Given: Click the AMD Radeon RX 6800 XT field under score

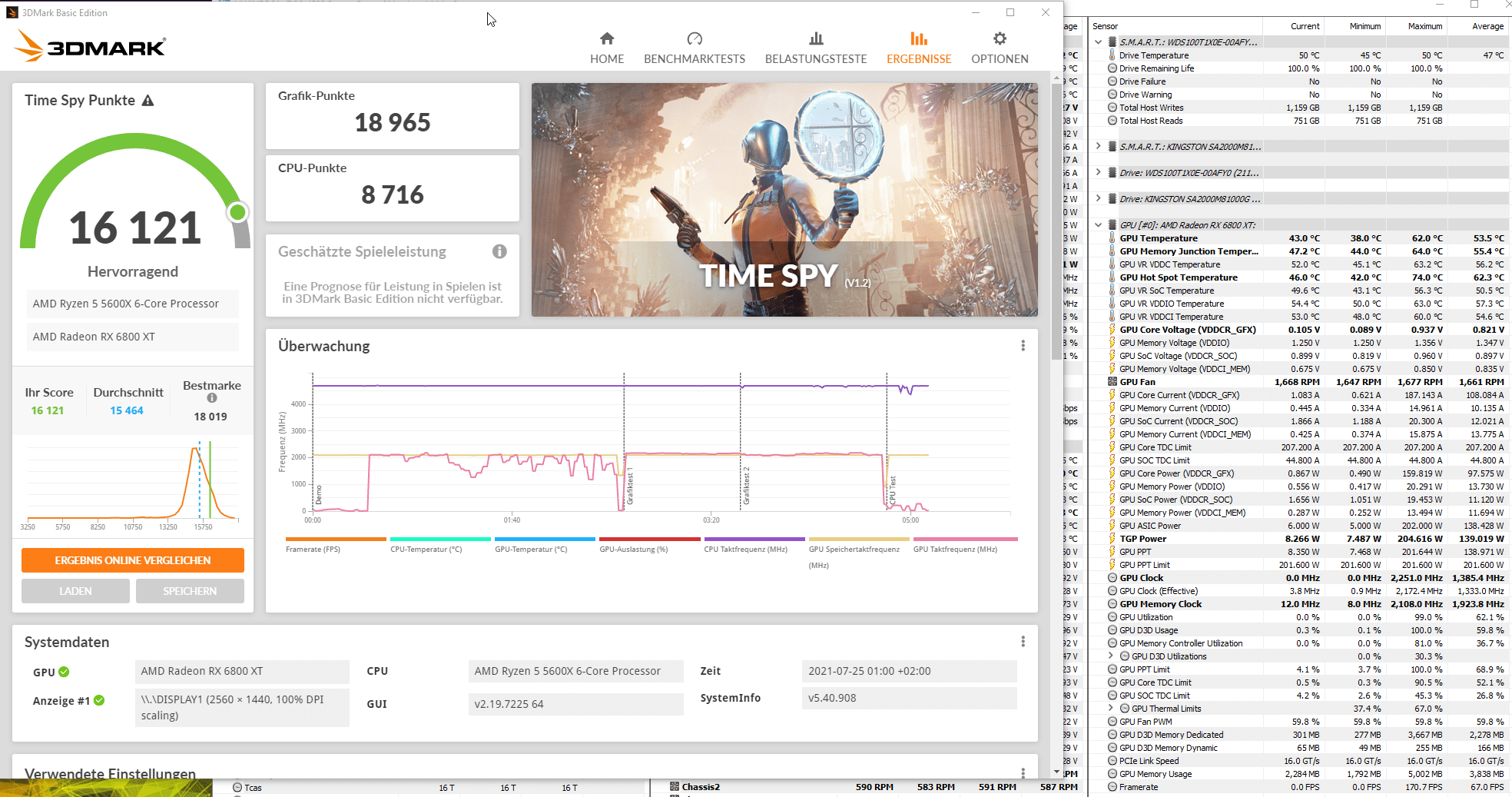Looking at the screenshot, I should point(133,337).
